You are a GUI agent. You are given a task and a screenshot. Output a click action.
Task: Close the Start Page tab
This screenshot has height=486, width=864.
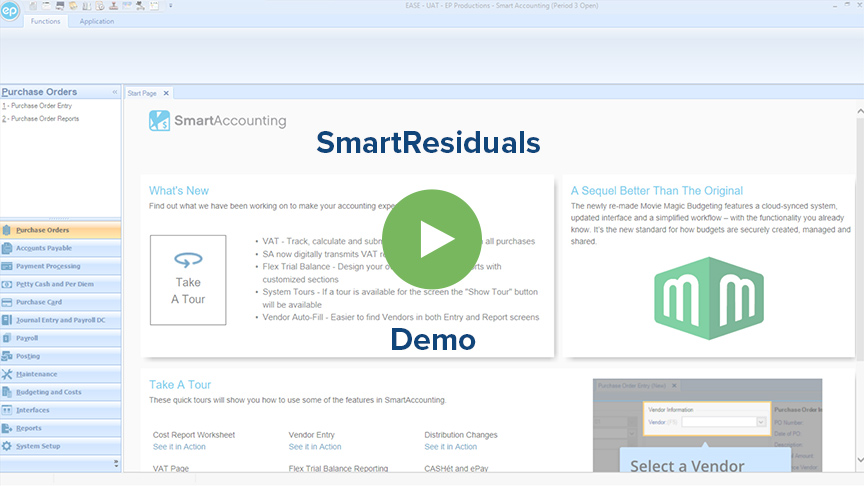pos(166,93)
